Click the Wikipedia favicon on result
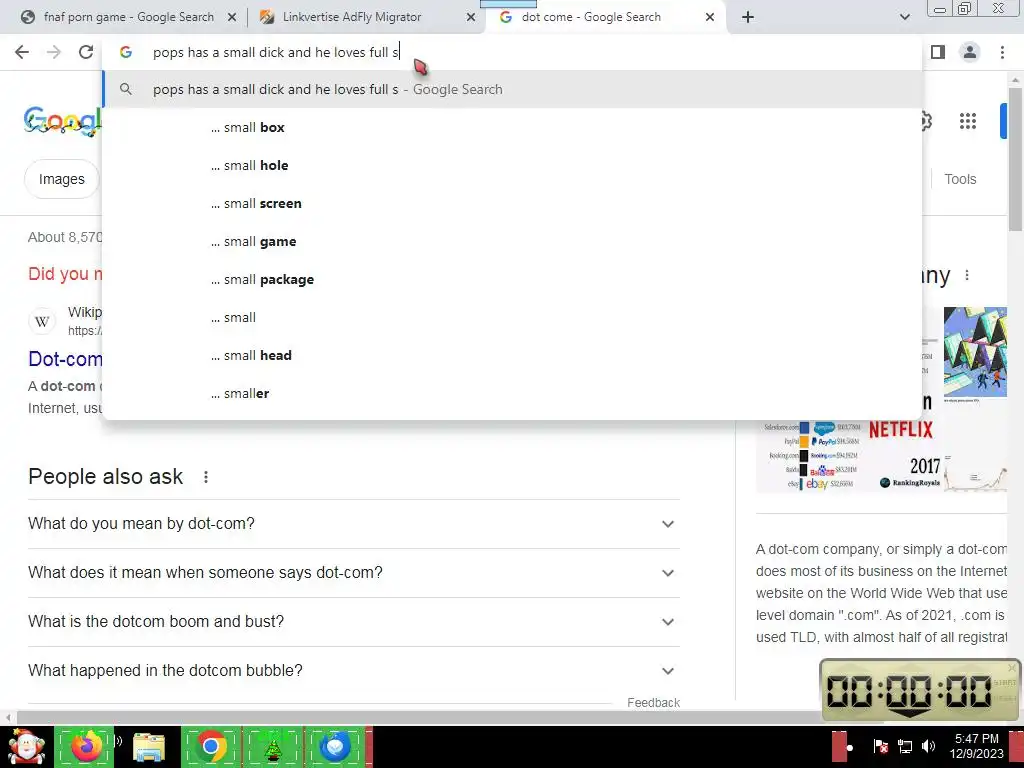1024x768 pixels. tap(42, 321)
